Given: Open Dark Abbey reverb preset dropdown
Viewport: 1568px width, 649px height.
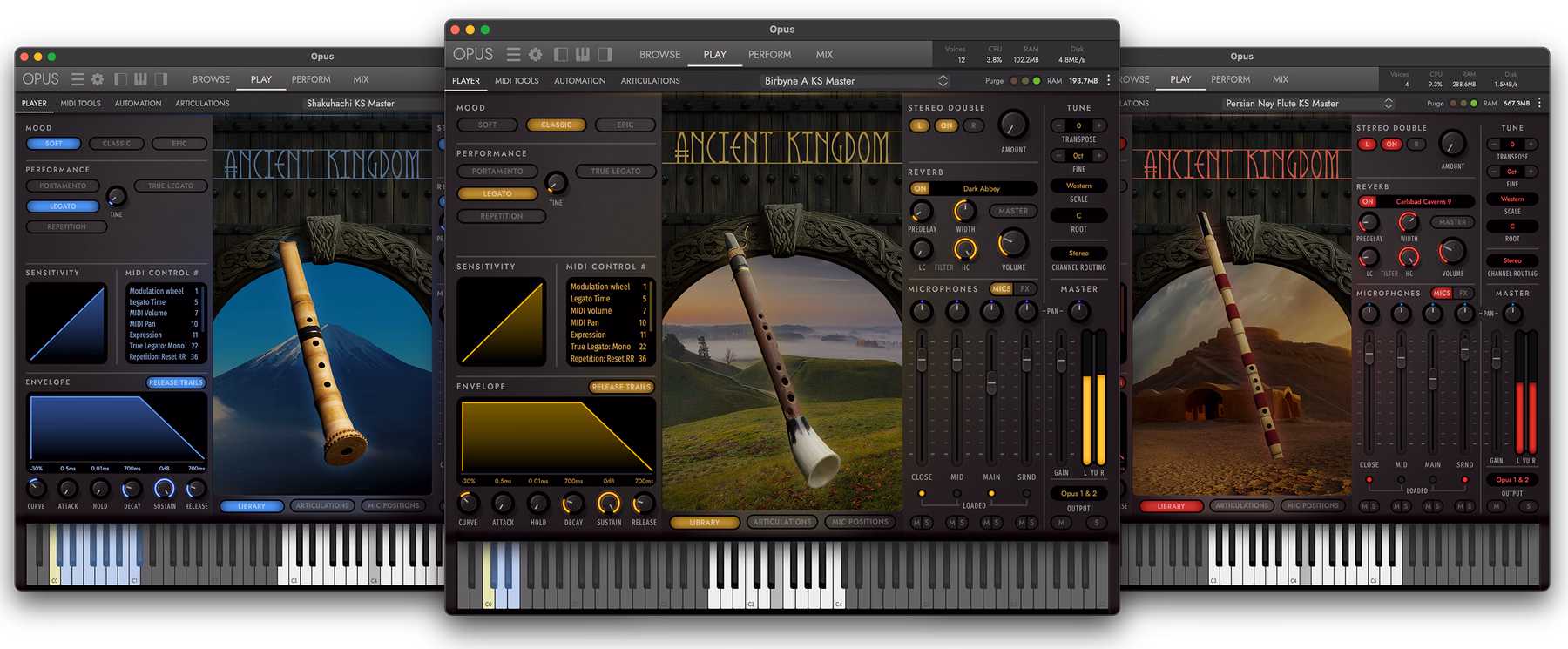Looking at the screenshot, I should click(x=982, y=188).
